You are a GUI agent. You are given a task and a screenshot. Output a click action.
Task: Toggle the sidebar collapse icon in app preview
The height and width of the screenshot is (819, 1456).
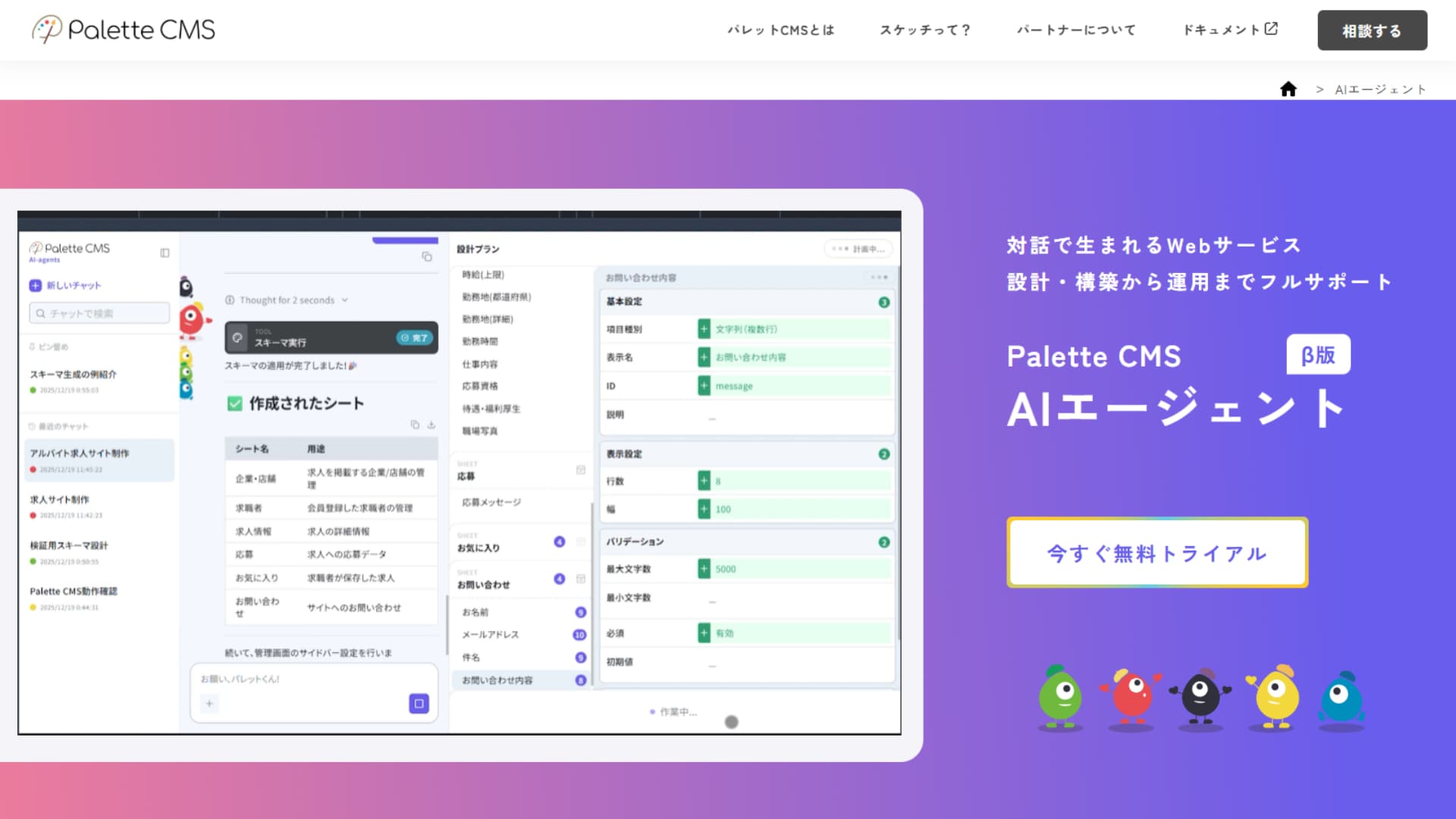pyautogui.click(x=165, y=253)
